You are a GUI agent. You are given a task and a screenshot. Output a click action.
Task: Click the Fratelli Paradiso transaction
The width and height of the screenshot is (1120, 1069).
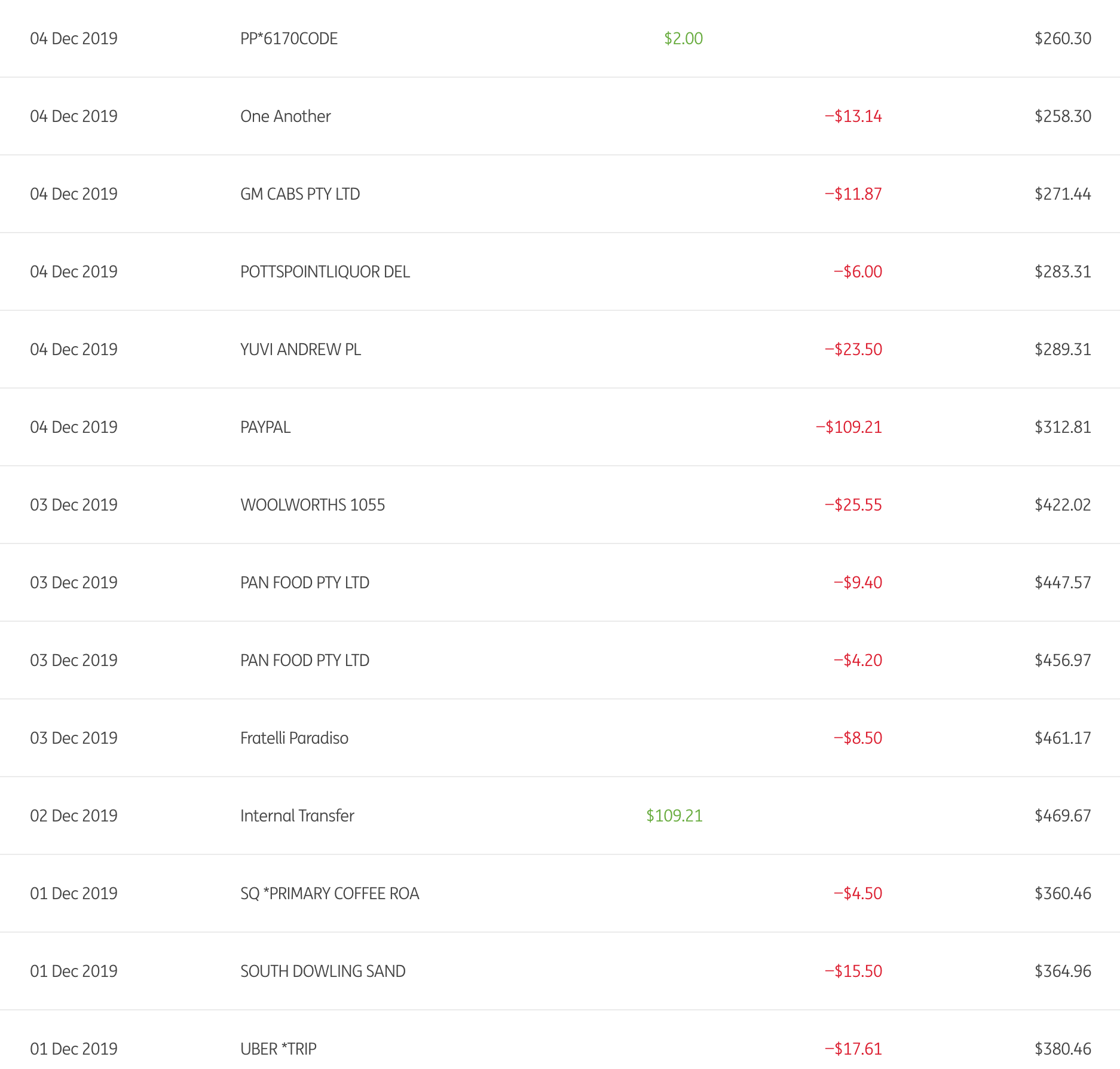[294, 738]
